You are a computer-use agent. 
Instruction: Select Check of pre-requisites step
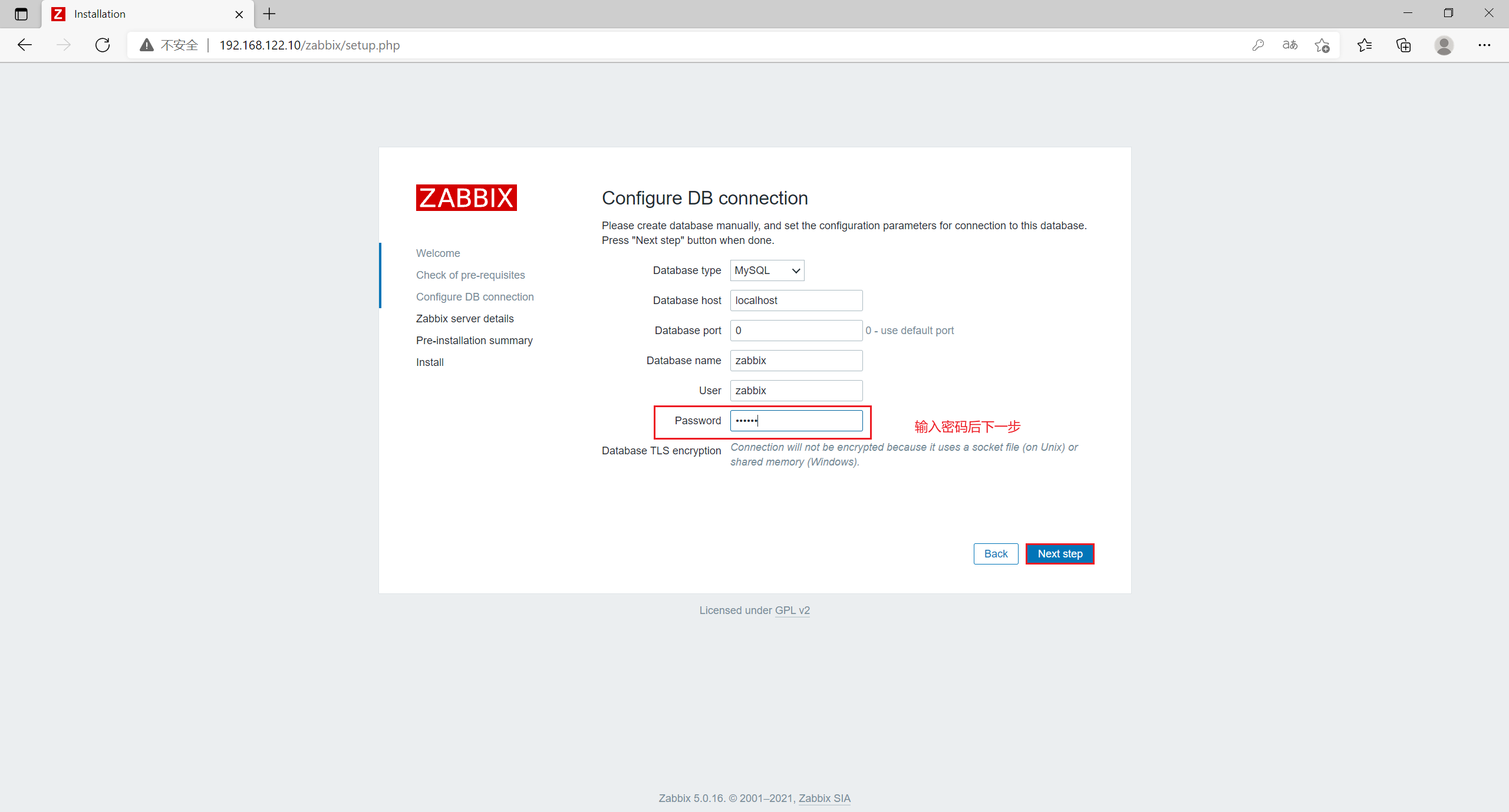click(470, 275)
